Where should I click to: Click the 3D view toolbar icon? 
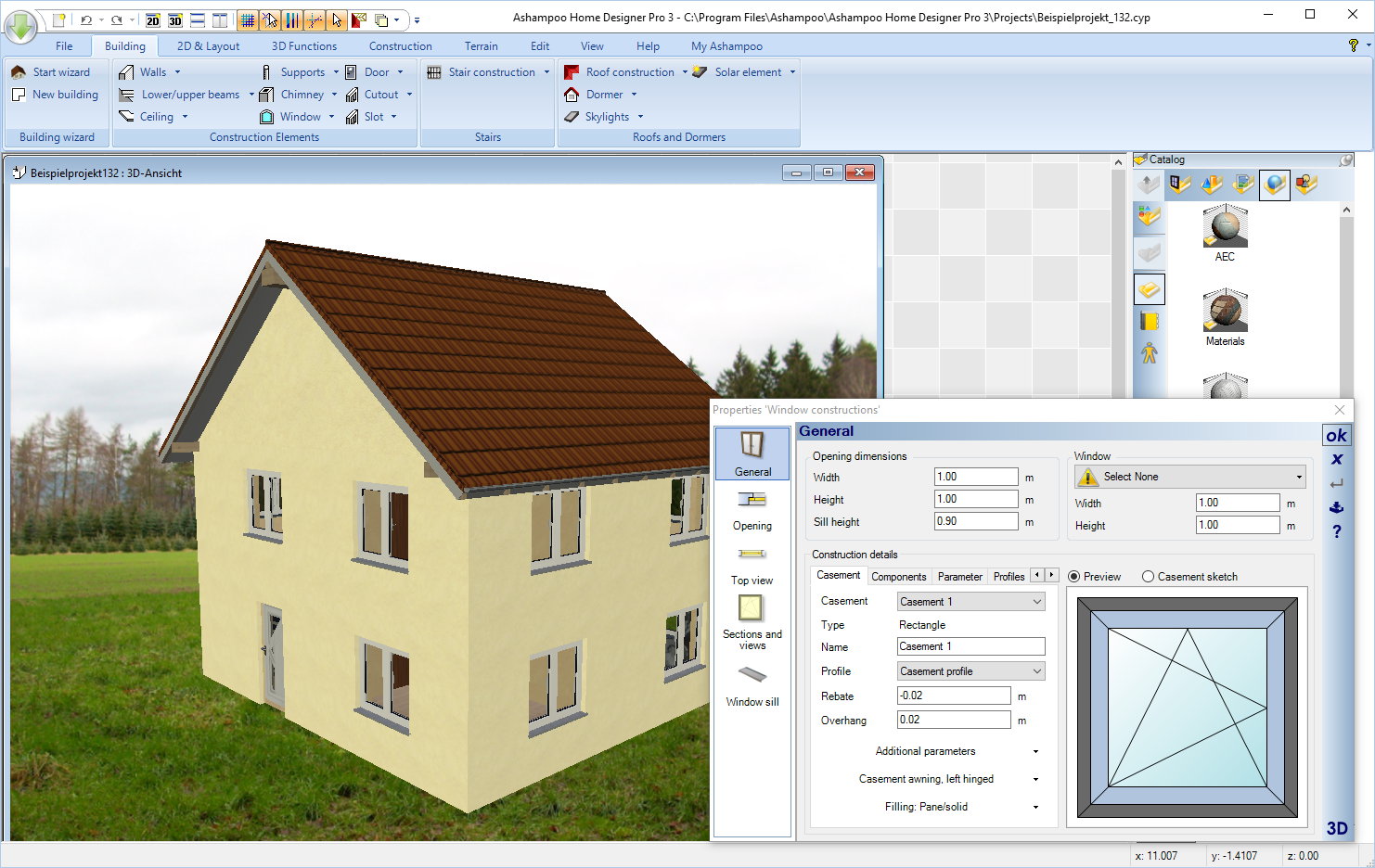[x=175, y=19]
